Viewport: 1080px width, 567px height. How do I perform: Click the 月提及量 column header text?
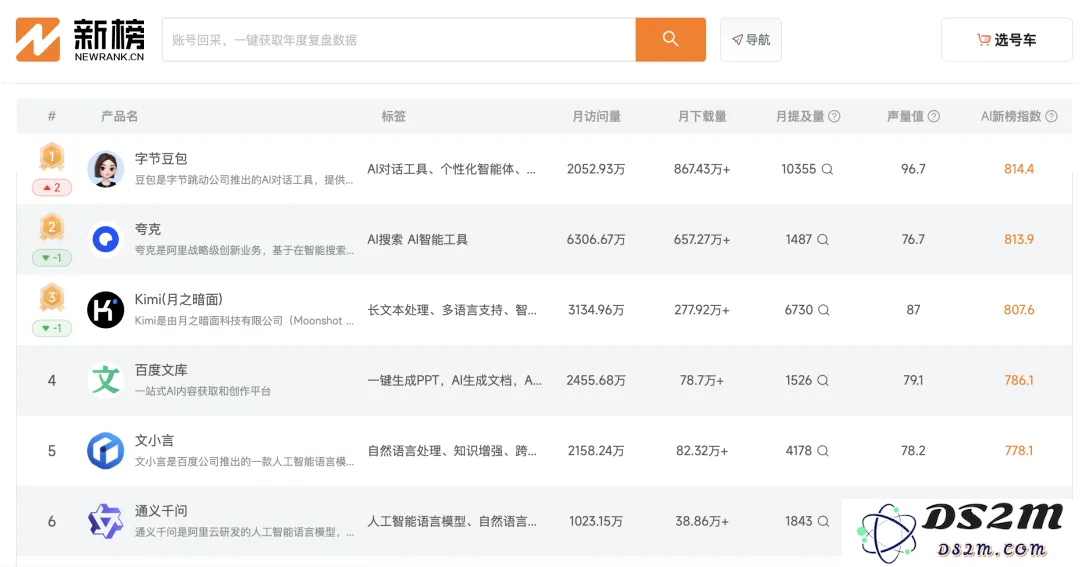tap(800, 116)
